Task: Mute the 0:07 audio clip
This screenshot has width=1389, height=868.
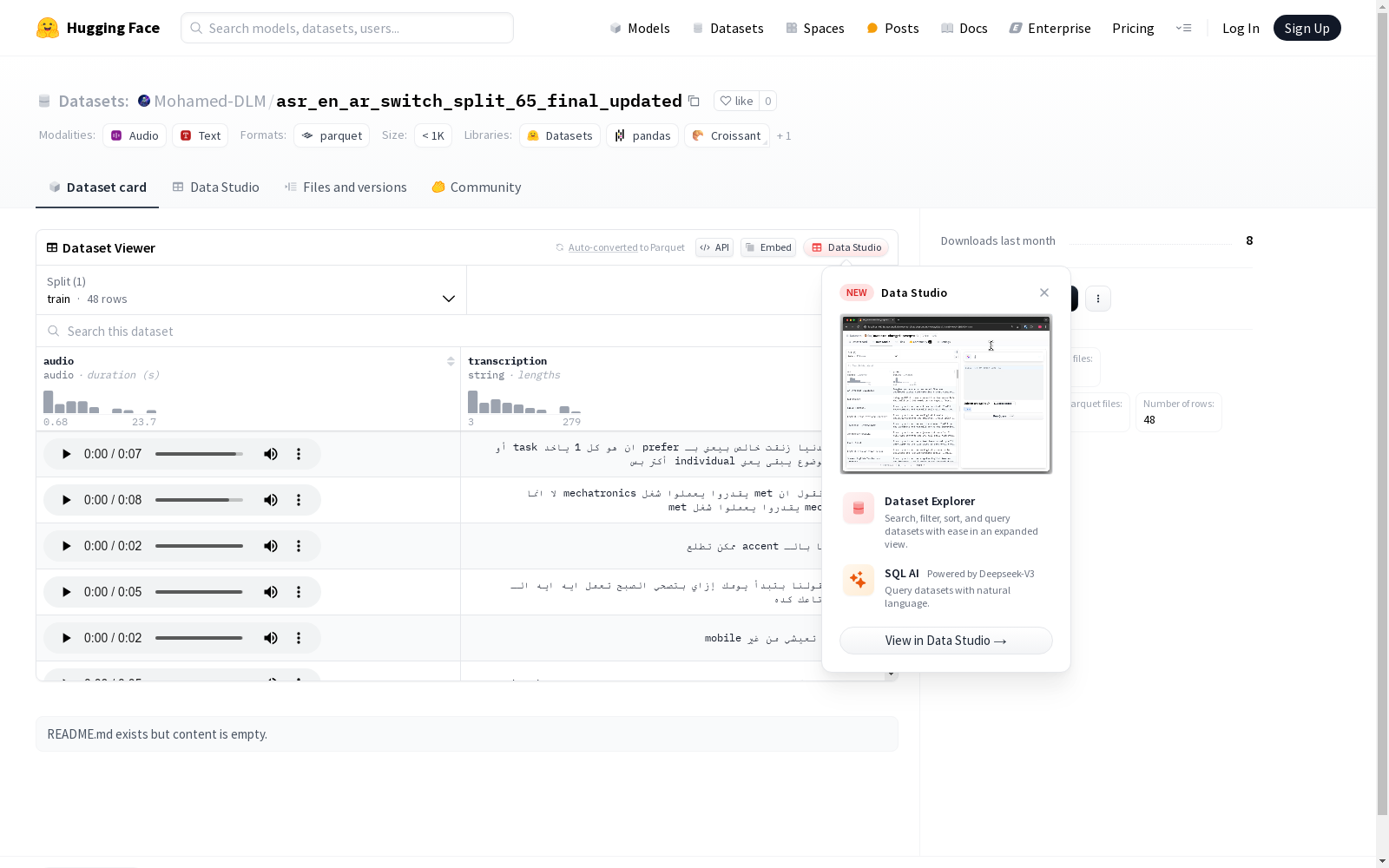Action: 271,454
